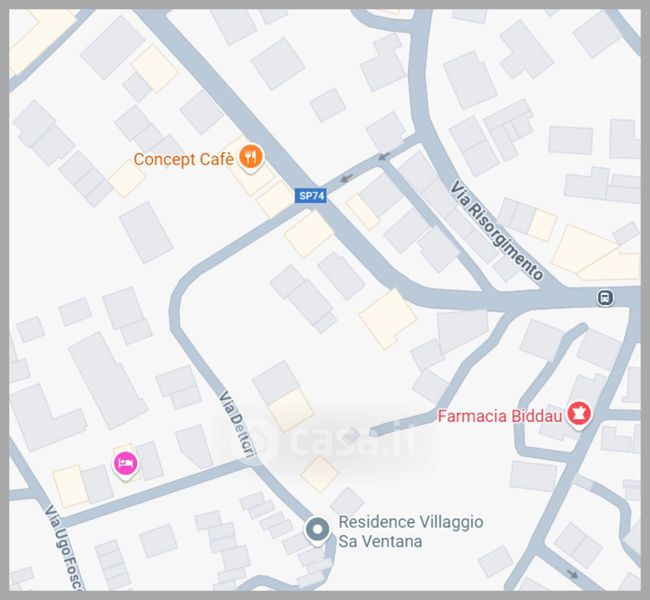The image size is (650, 600).
Task: Open the Farmacia Biddau text label
Action: click(500, 416)
